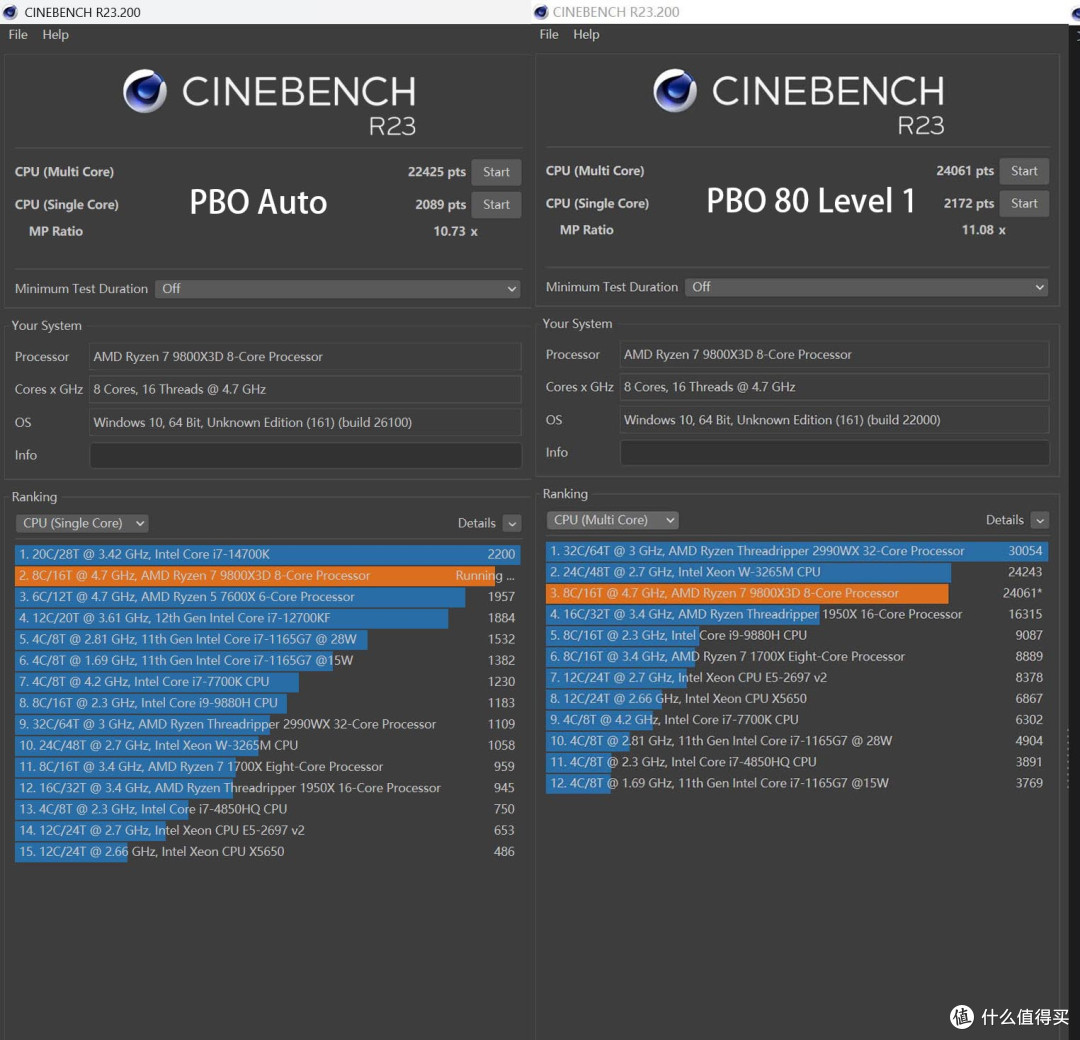
Task: Select Core i7-4850HQ row scoring 3891
Action: 797,762
